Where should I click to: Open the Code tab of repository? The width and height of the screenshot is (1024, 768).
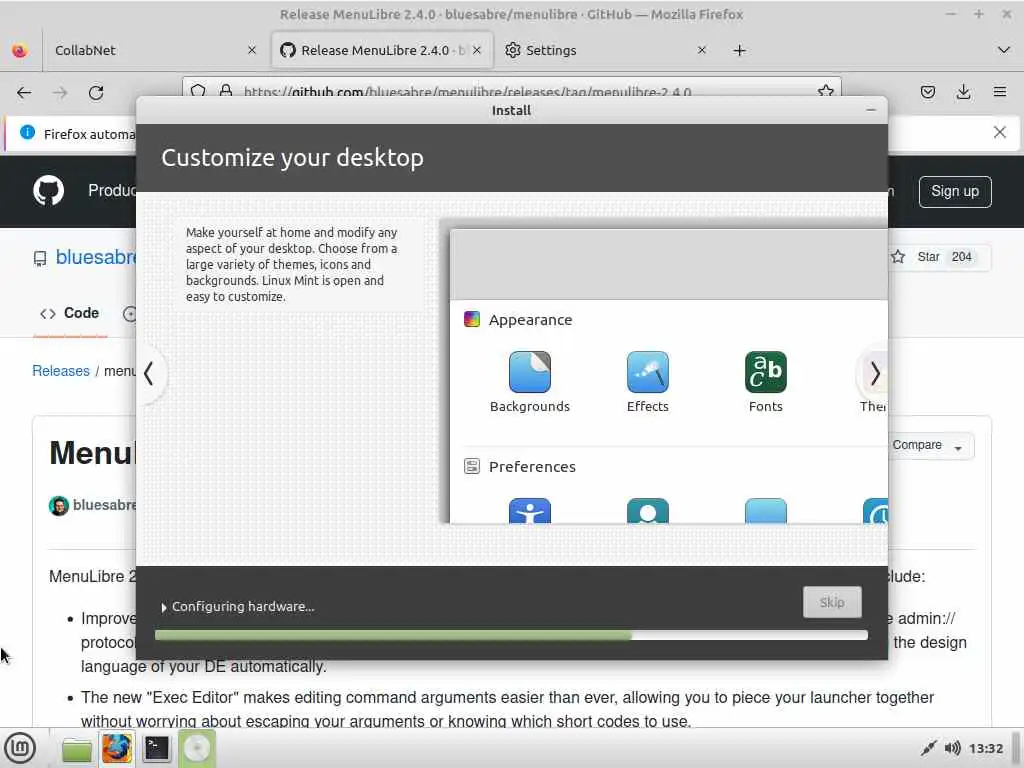click(70, 313)
